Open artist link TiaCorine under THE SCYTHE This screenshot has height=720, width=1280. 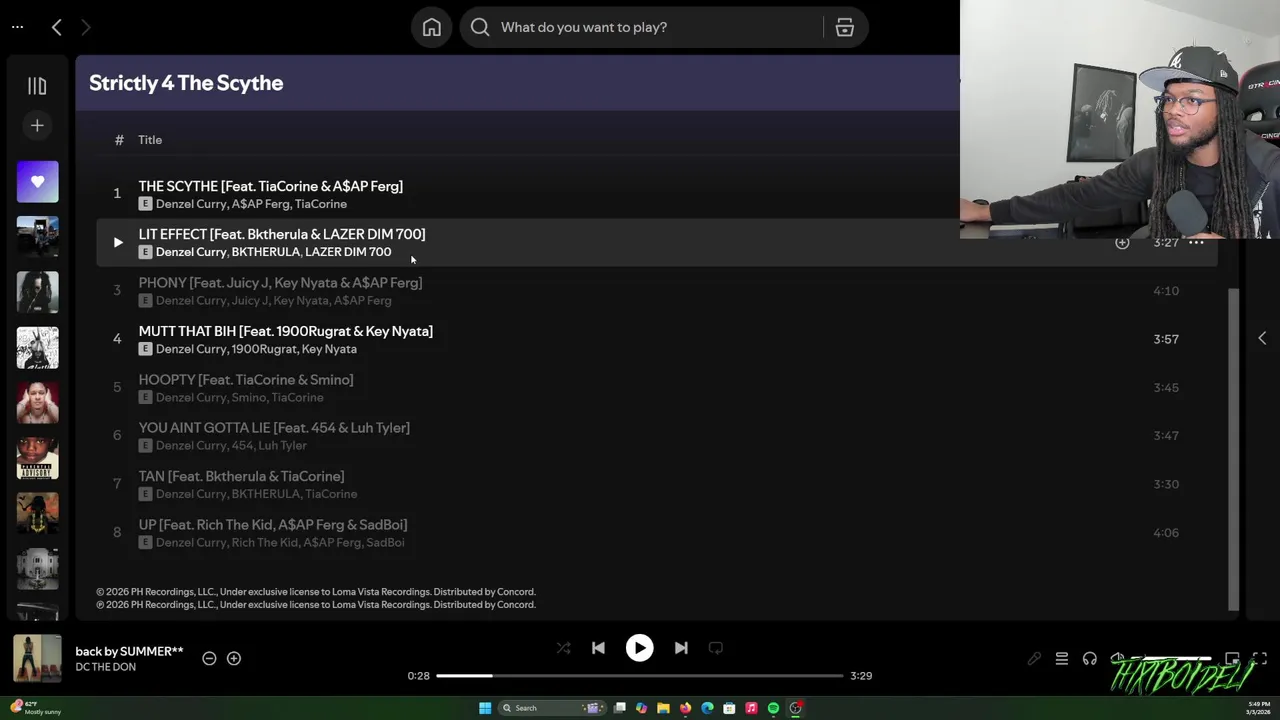click(320, 204)
